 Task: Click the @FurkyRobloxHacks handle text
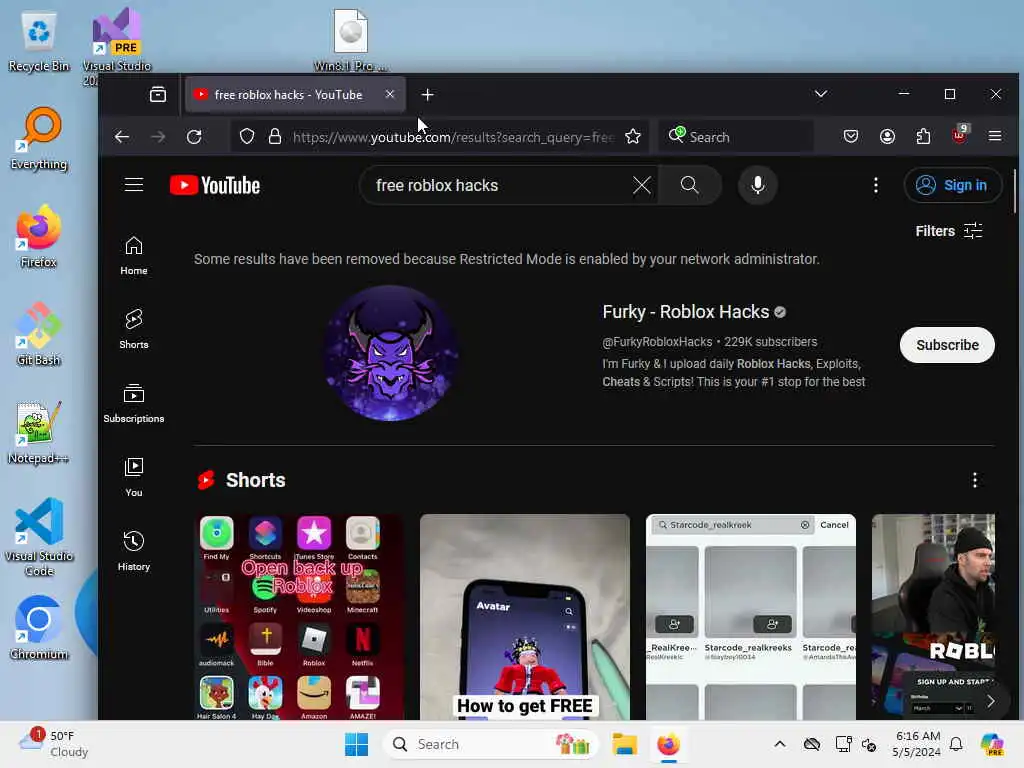point(657,342)
